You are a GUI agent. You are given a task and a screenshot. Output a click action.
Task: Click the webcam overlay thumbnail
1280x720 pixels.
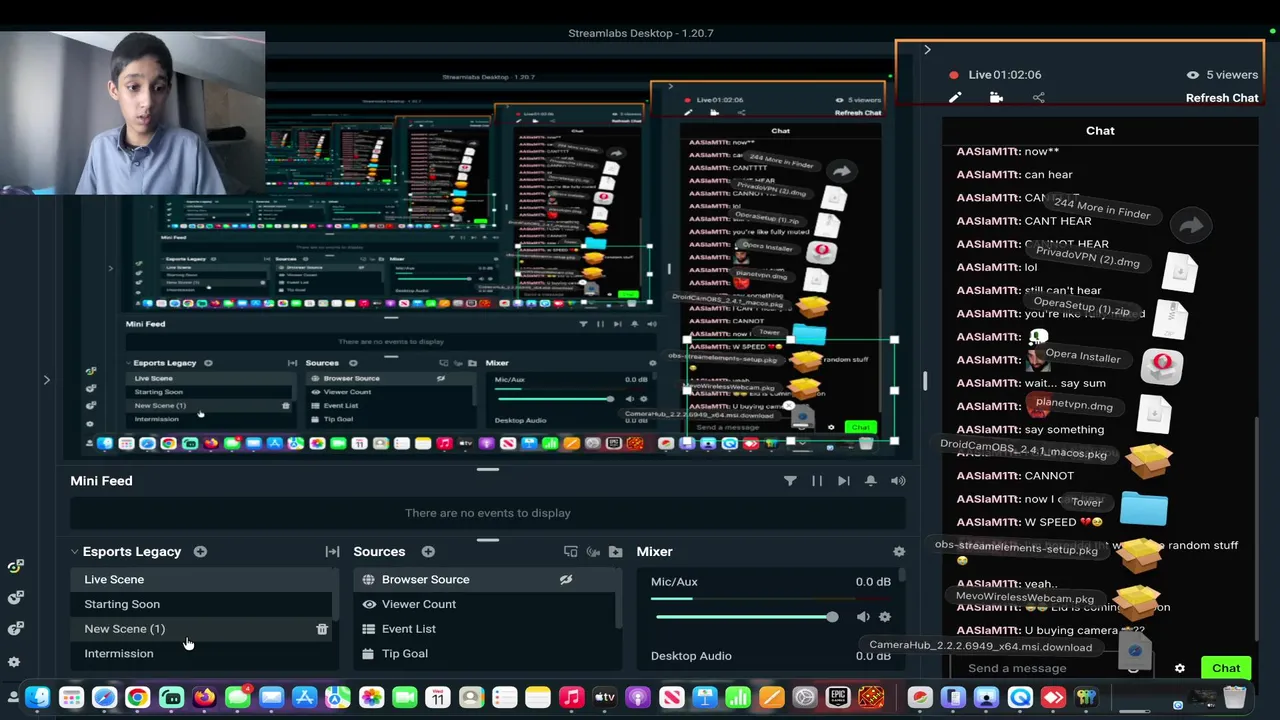click(x=132, y=112)
